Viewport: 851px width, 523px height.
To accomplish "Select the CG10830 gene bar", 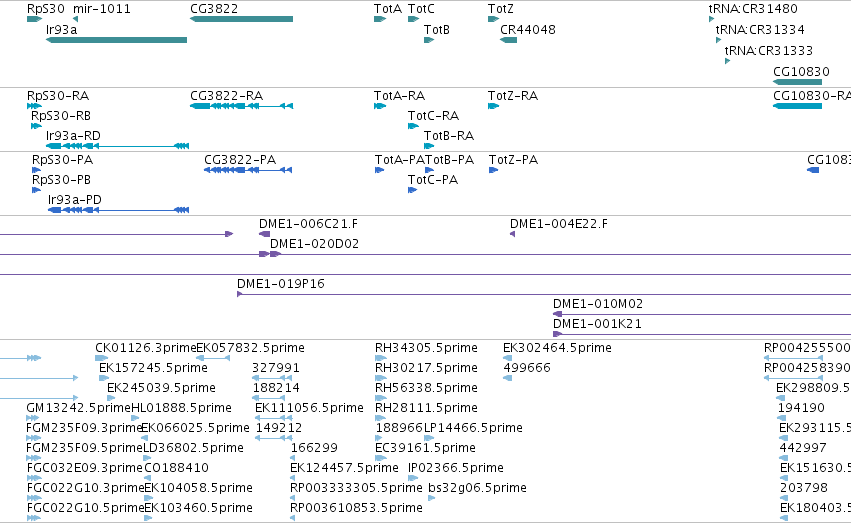I will 797,82.
